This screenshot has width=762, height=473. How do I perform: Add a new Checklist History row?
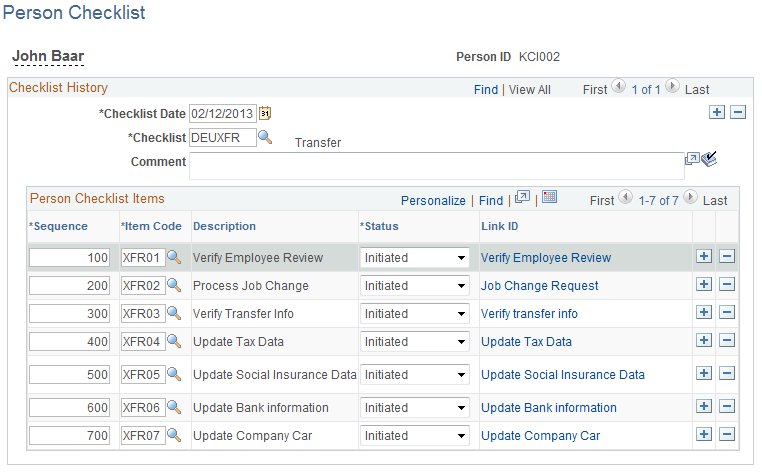click(717, 112)
